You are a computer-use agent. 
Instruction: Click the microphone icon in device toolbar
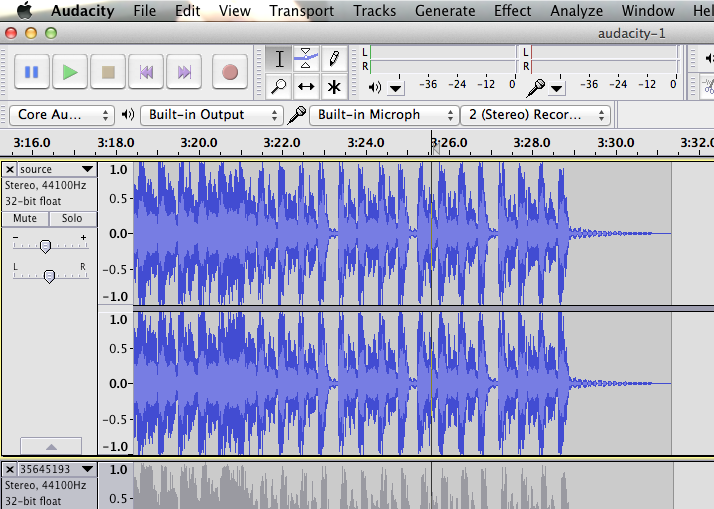pyautogui.click(x=297, y=115)
